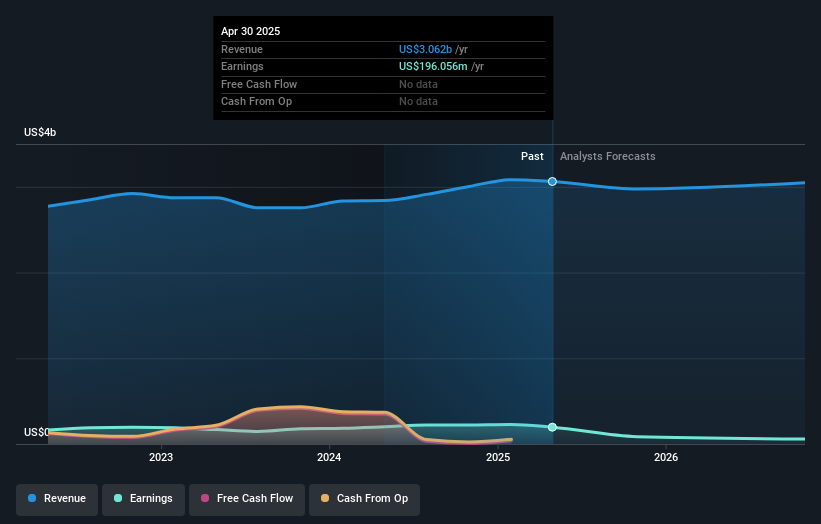Click the 2025 x-axis label
The height and width of the screenshot is (524, 821).
[x=498, y=457]
